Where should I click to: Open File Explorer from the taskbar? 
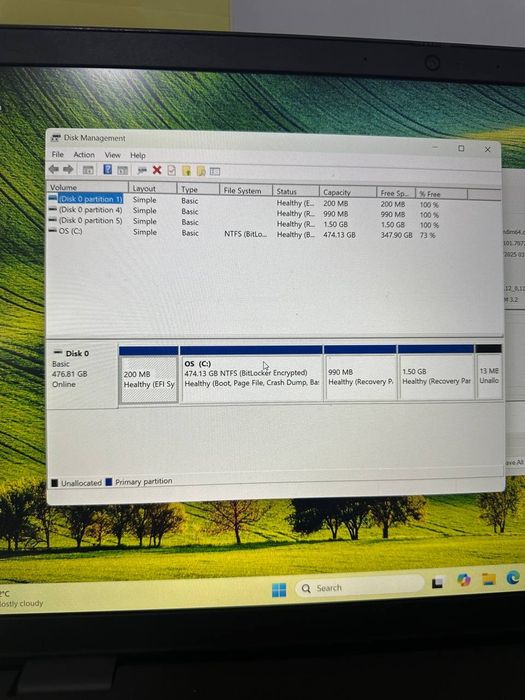[489, 579]
